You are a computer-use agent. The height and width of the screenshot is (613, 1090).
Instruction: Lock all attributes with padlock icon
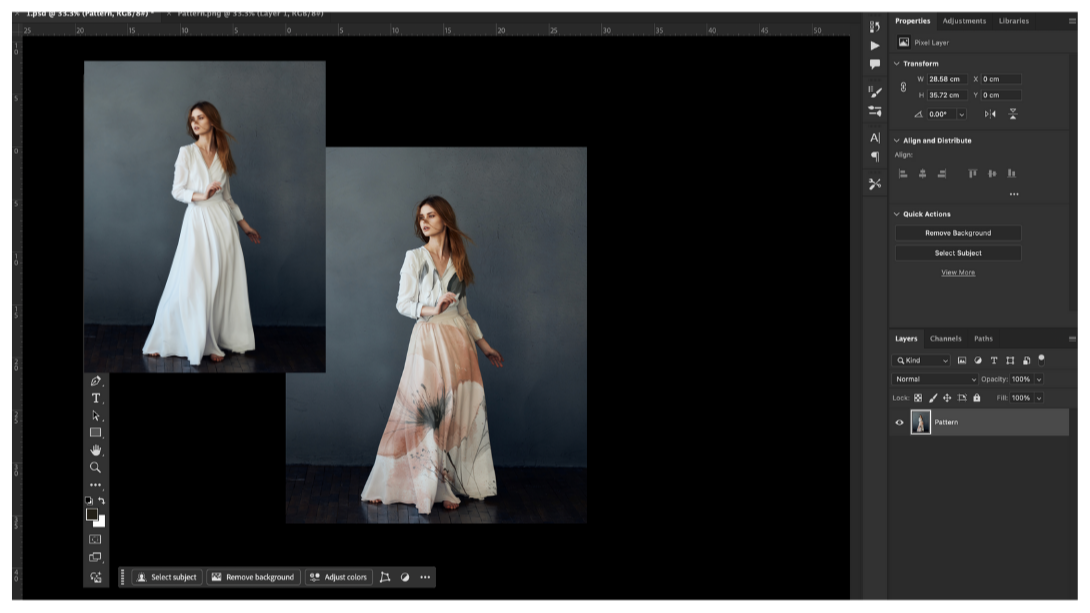click(976, 398)
